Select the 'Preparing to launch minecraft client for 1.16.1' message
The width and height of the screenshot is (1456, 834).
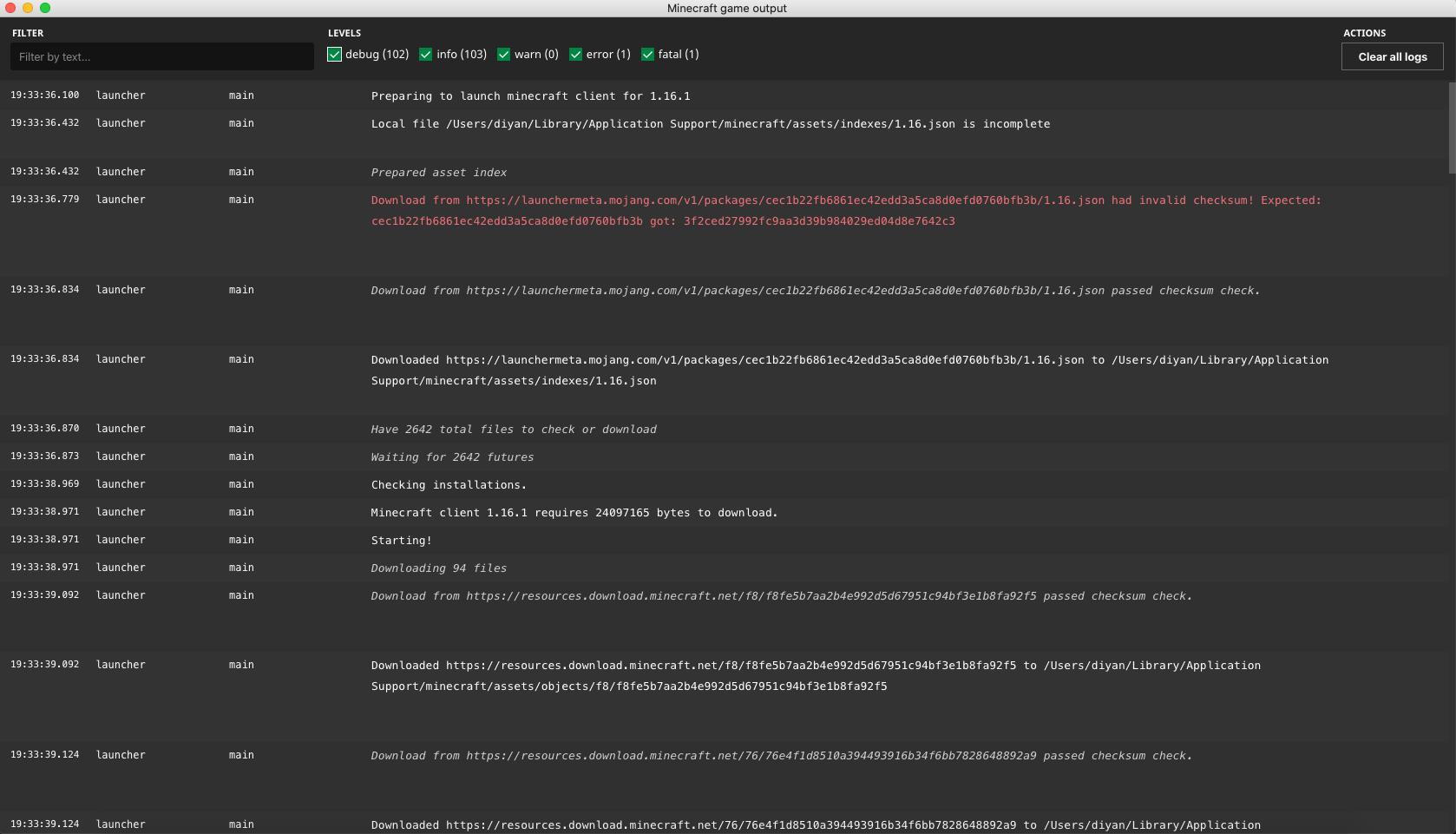[x=531, y=96]
